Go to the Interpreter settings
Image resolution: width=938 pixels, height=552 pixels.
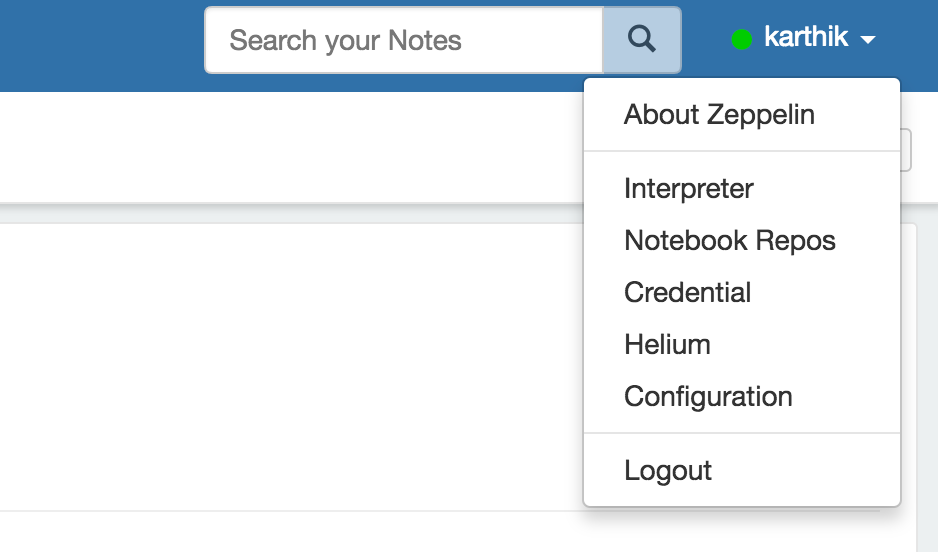point(688,189)
